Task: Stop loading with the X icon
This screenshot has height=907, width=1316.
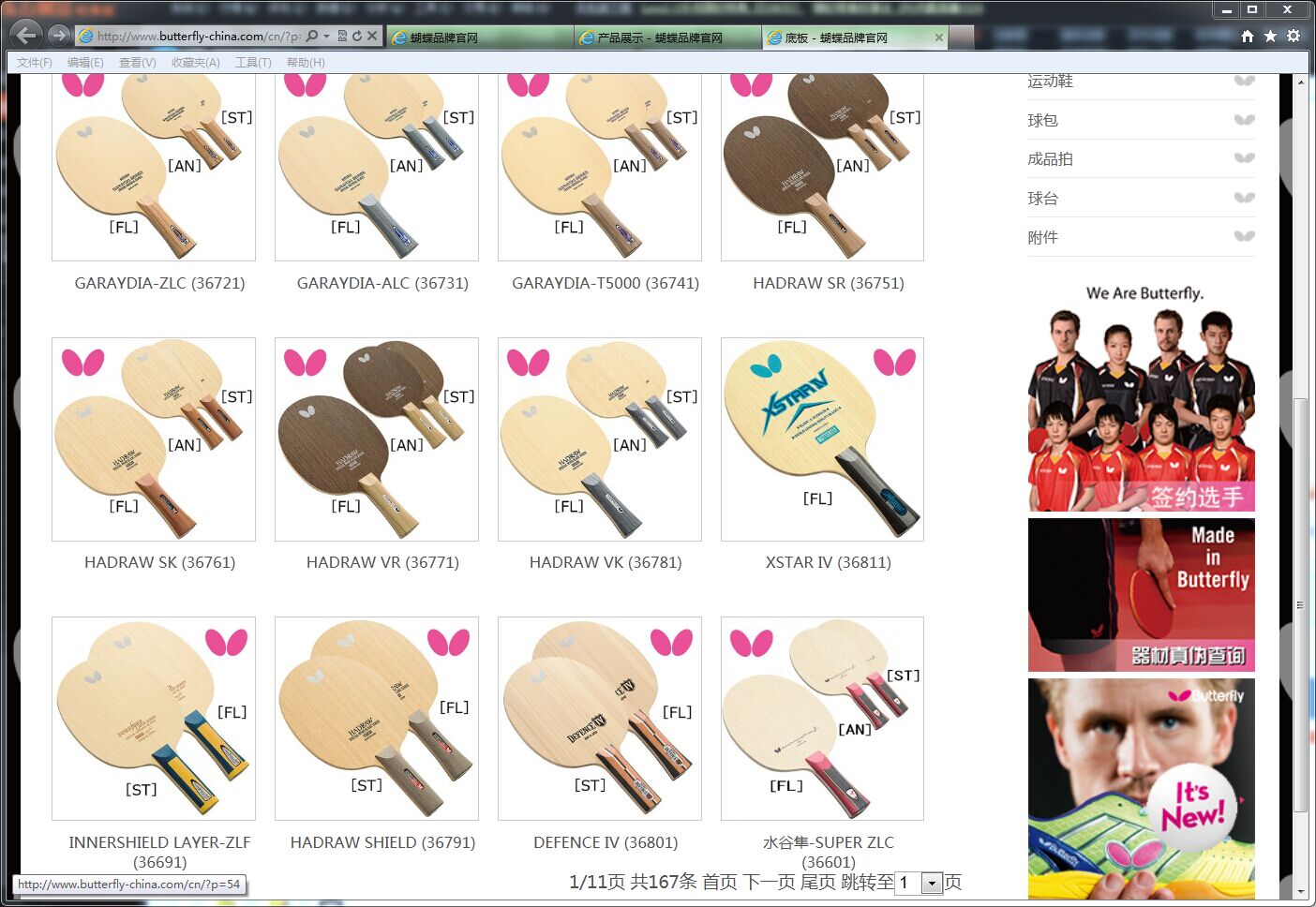Action: pyautogui.click(x=372, y=37)
